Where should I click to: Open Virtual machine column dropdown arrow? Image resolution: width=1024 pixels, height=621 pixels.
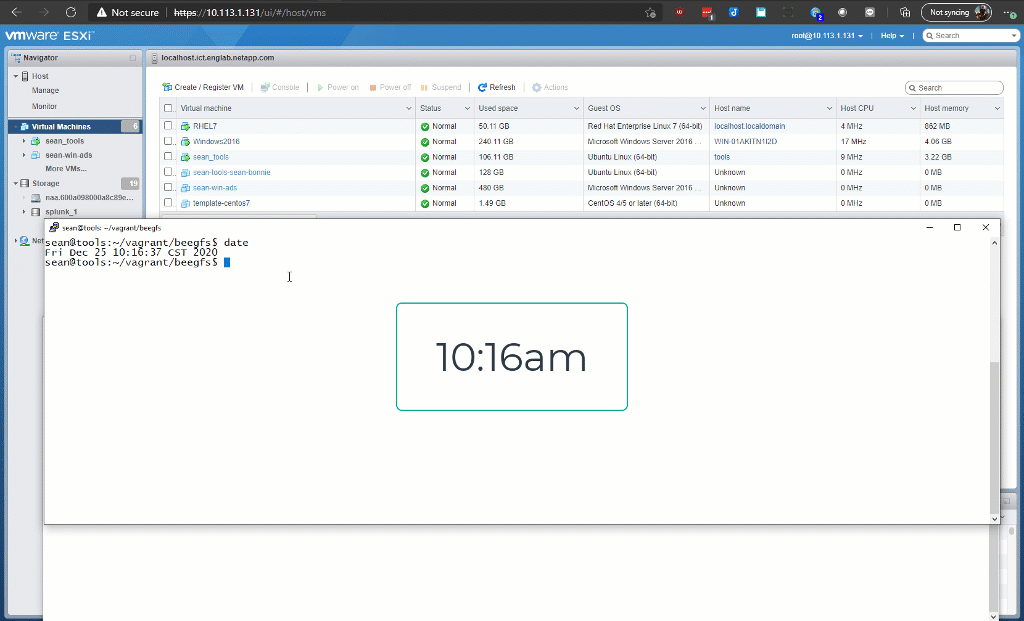click(409, 108)
